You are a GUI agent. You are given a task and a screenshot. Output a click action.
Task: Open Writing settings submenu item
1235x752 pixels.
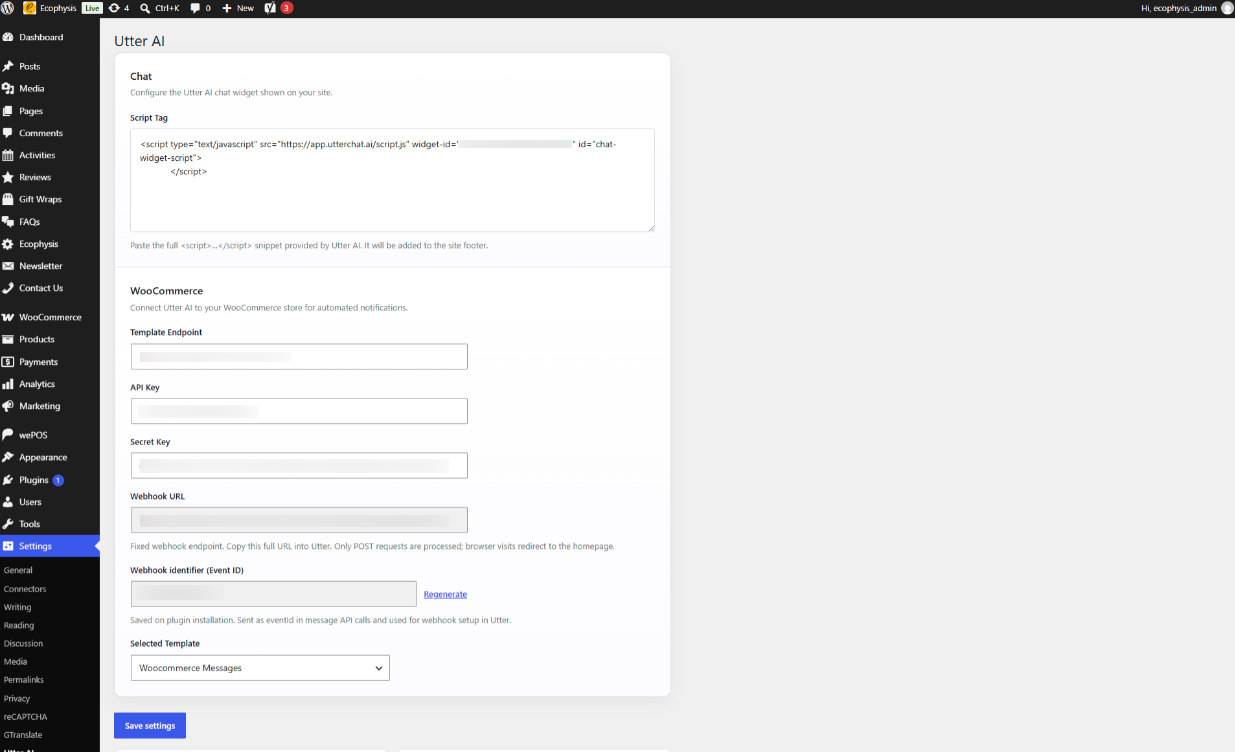coord(18,607)
